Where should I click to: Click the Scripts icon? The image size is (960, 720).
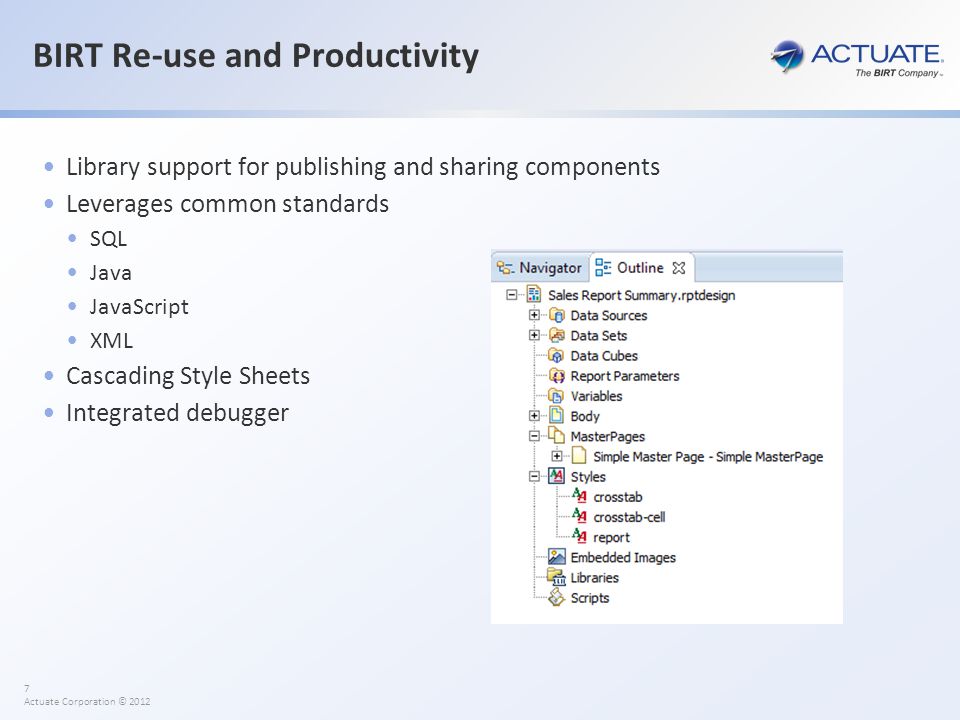click(x=557, y=597)
